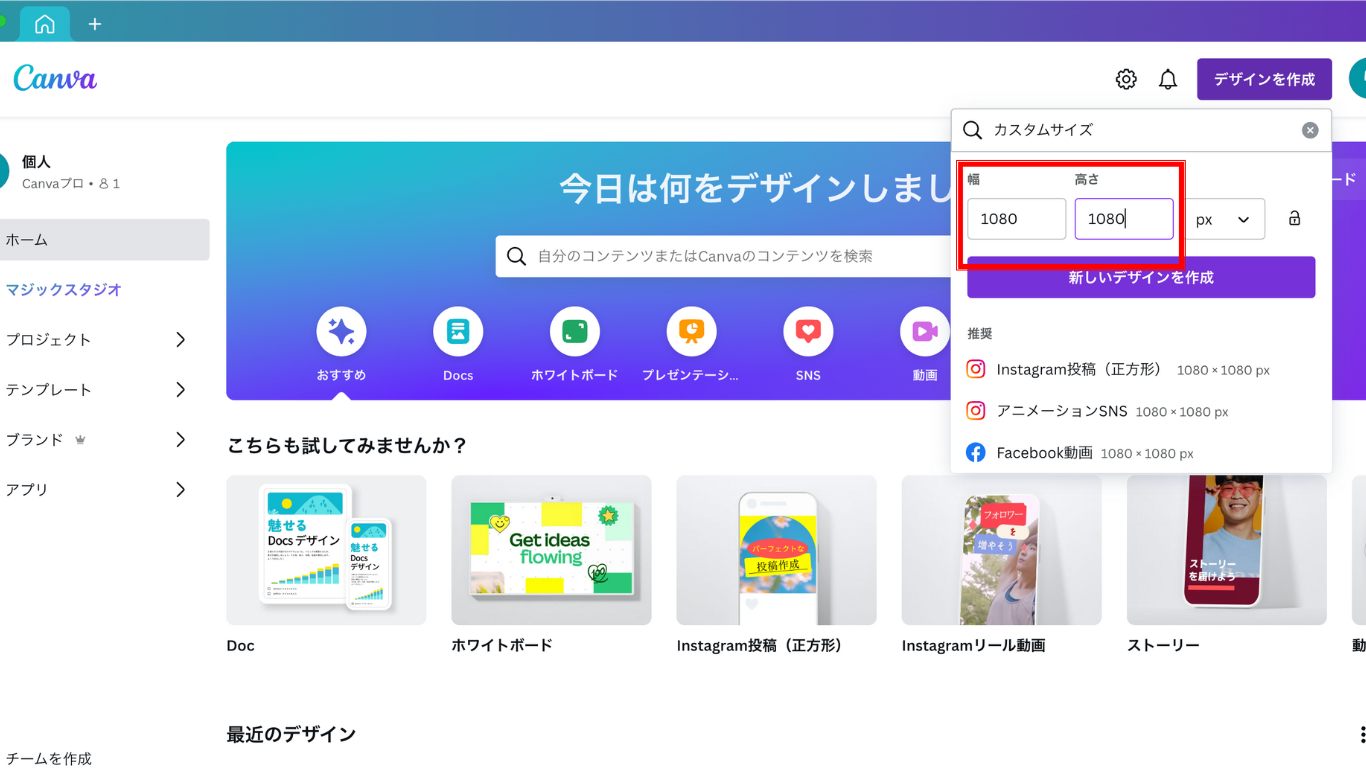The width and height of the screenshot is (1366, 768).
Task: Choose the 動画 video category icon
Action: 924,332
